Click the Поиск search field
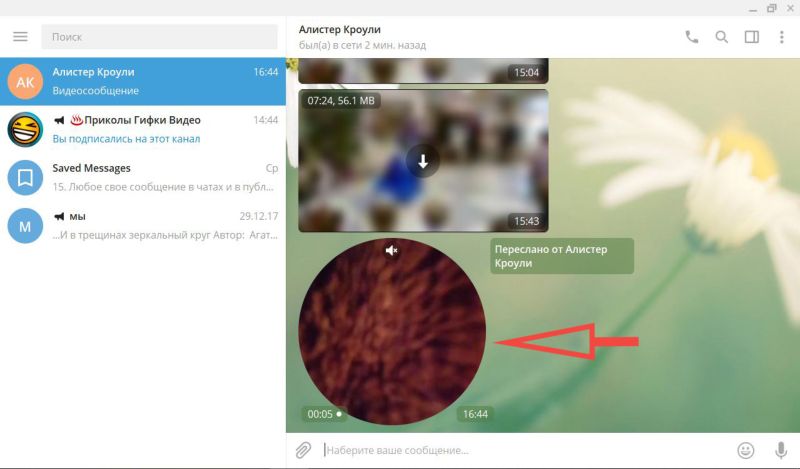The image size is (800, 469). pyautogui.click(x=159, y=37)
